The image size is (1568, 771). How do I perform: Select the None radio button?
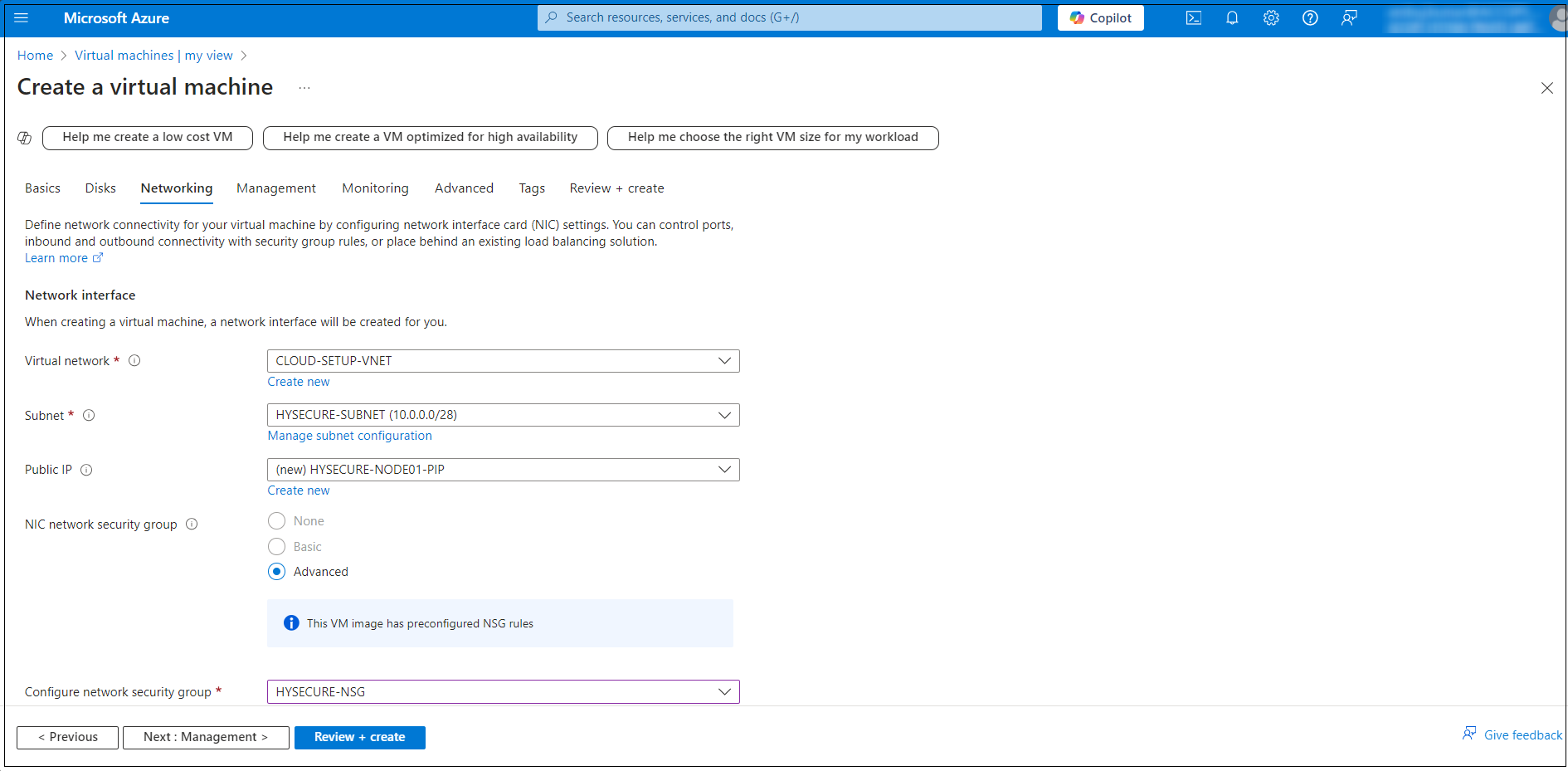click(x=277, y=521)
